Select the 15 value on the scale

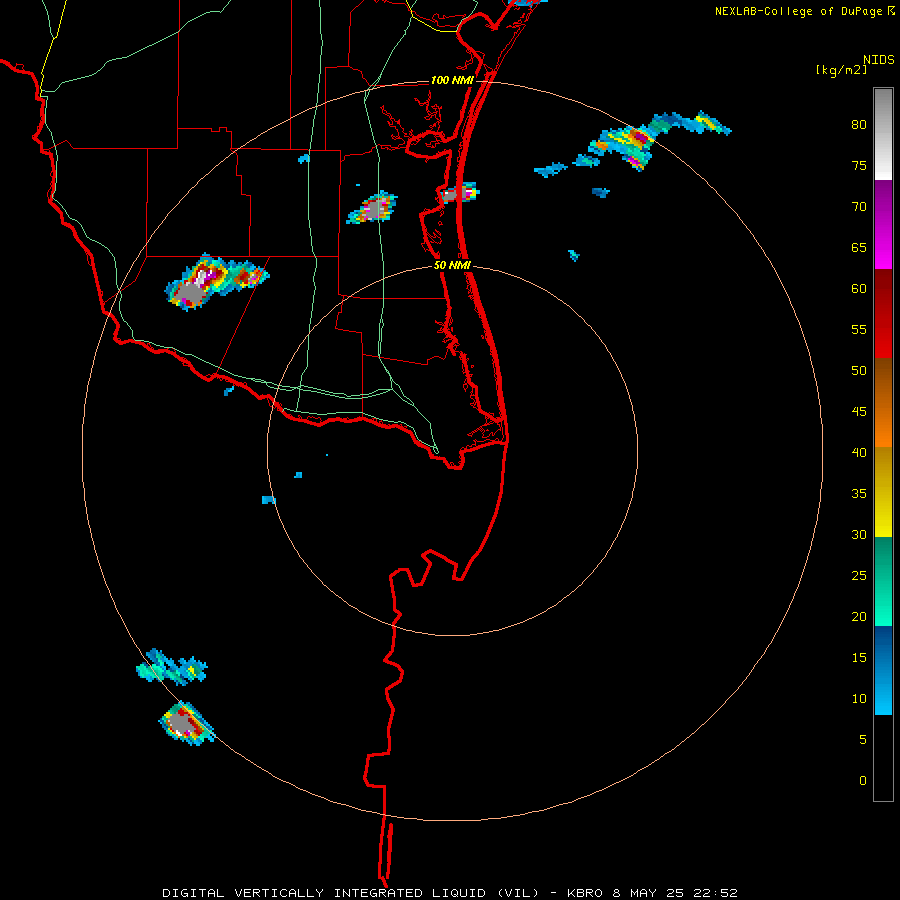[859, 657]
